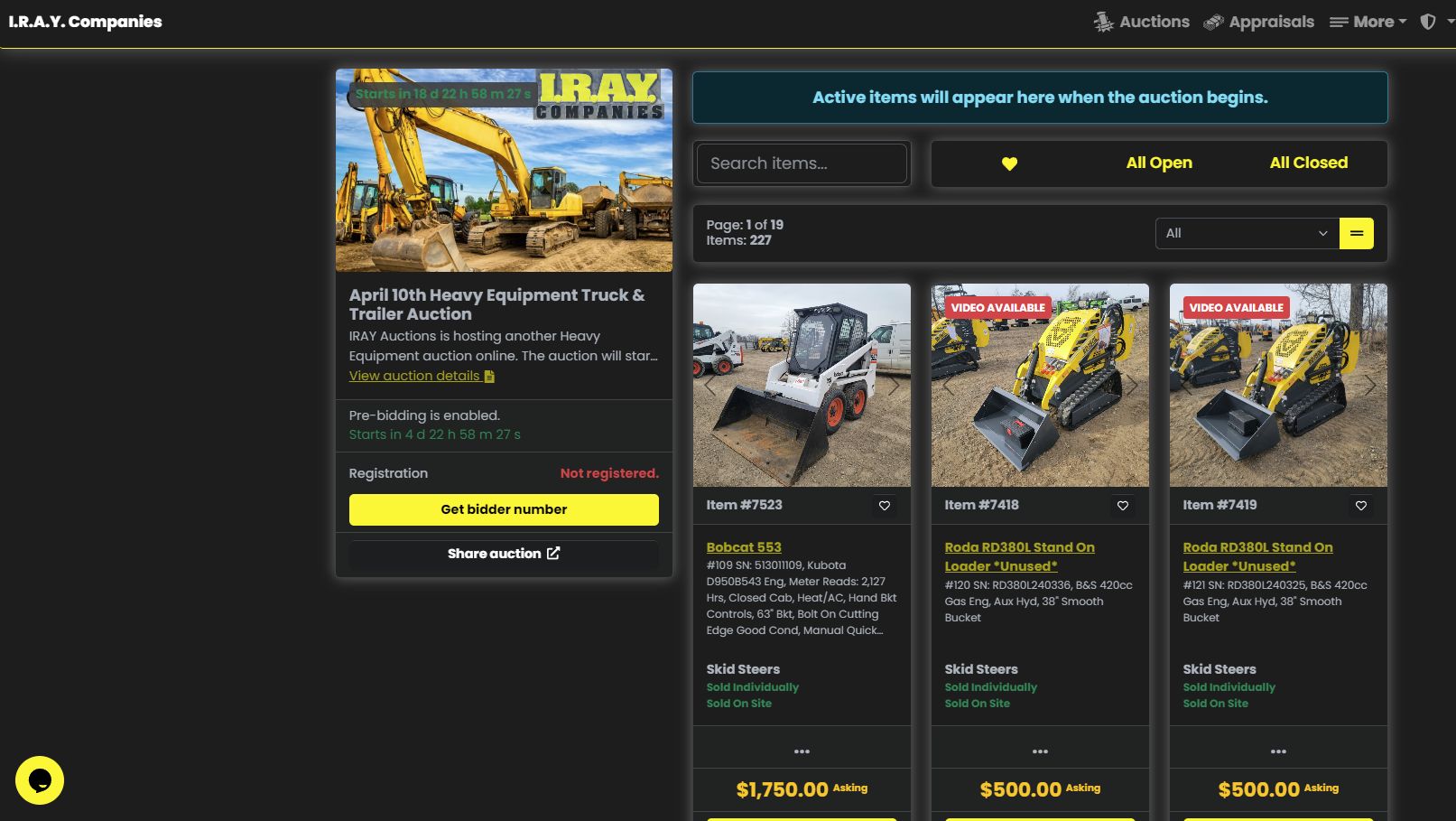Image resolution: width=1456 pixels, height=821 pixels.
Task: Expand the caret next to shield icon
Action: point(1450,22)
